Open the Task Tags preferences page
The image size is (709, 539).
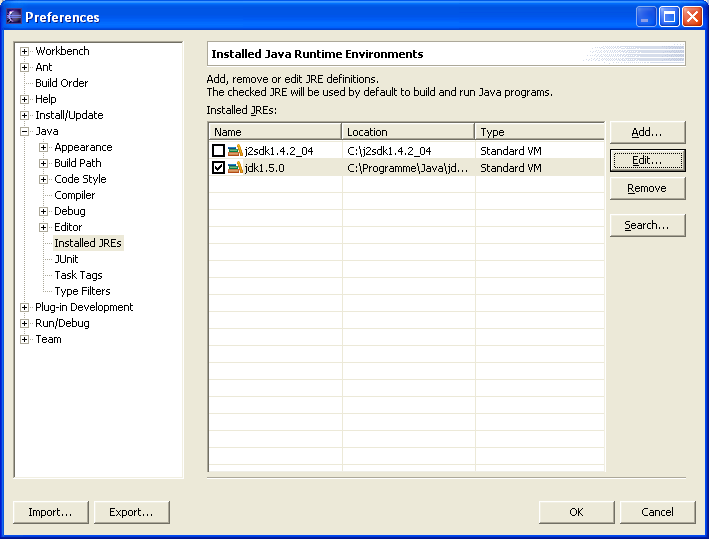click(78, 275)
